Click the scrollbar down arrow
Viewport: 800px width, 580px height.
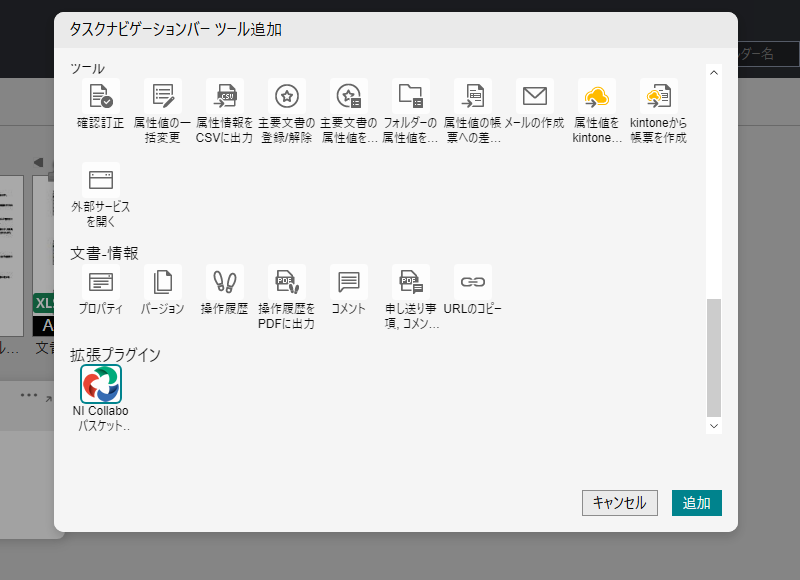714,426
